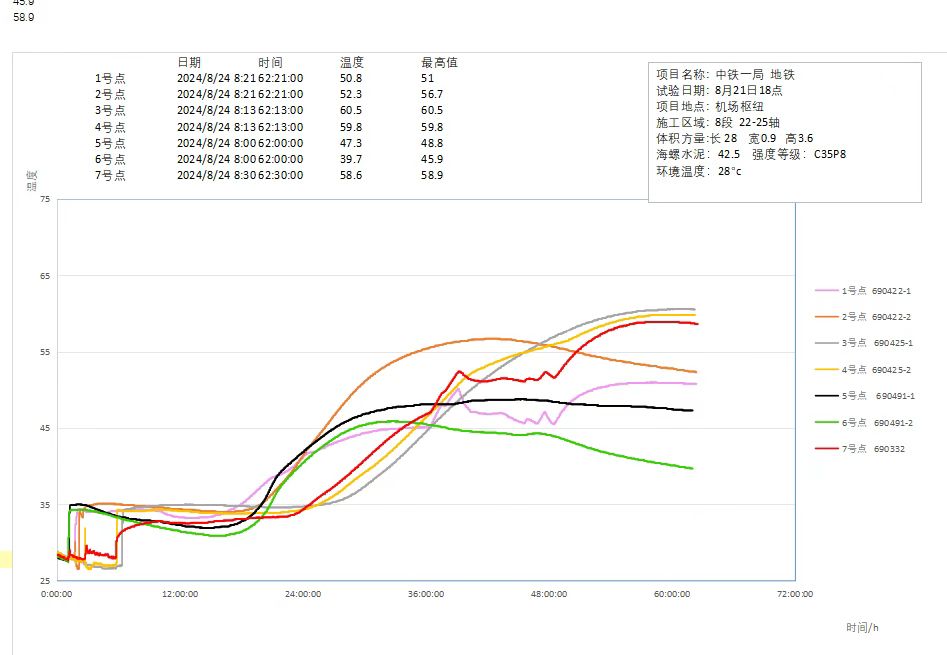
Task: Click the 24:00:00 x-axis tick label
Action: 302,594
